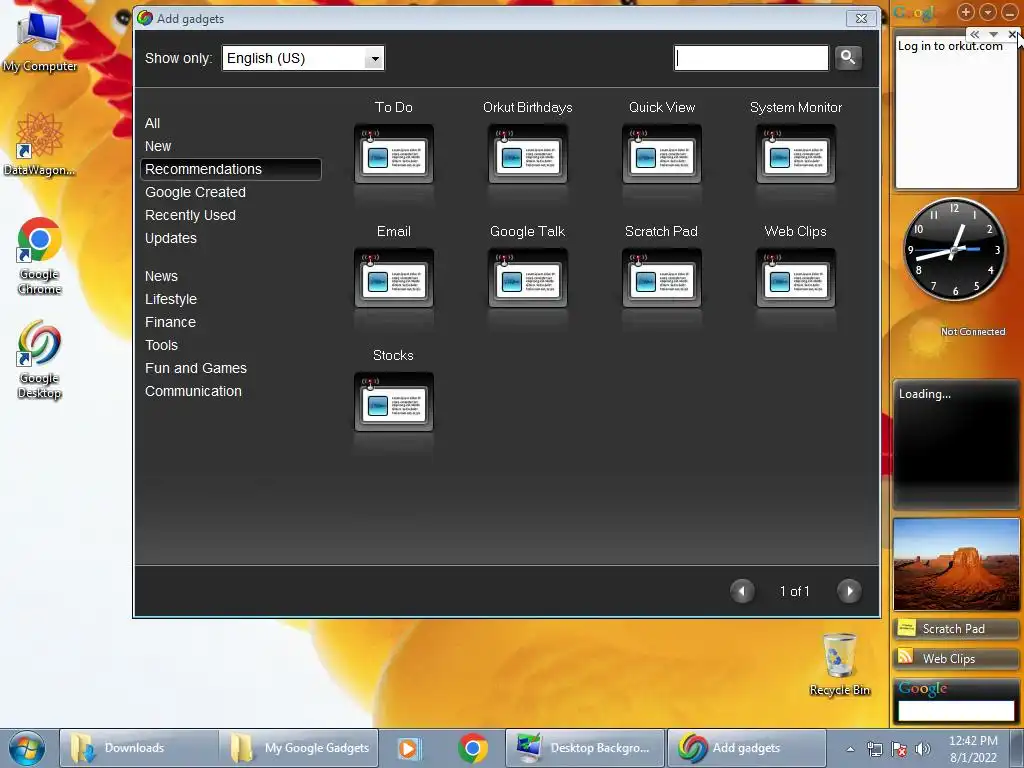Select the New category

tap(158, 146)
